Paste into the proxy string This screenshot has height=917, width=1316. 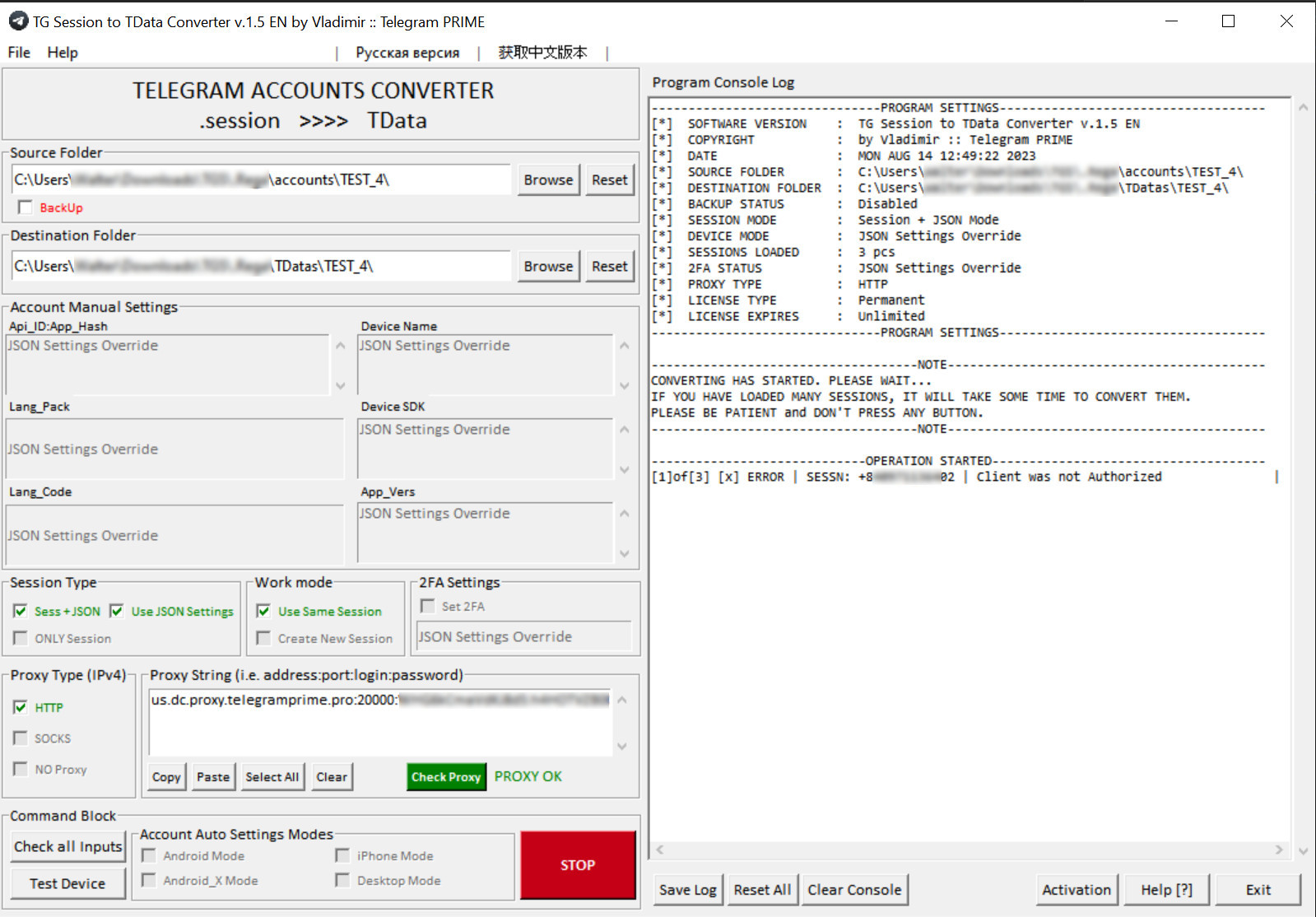click(x=213, y=777)
